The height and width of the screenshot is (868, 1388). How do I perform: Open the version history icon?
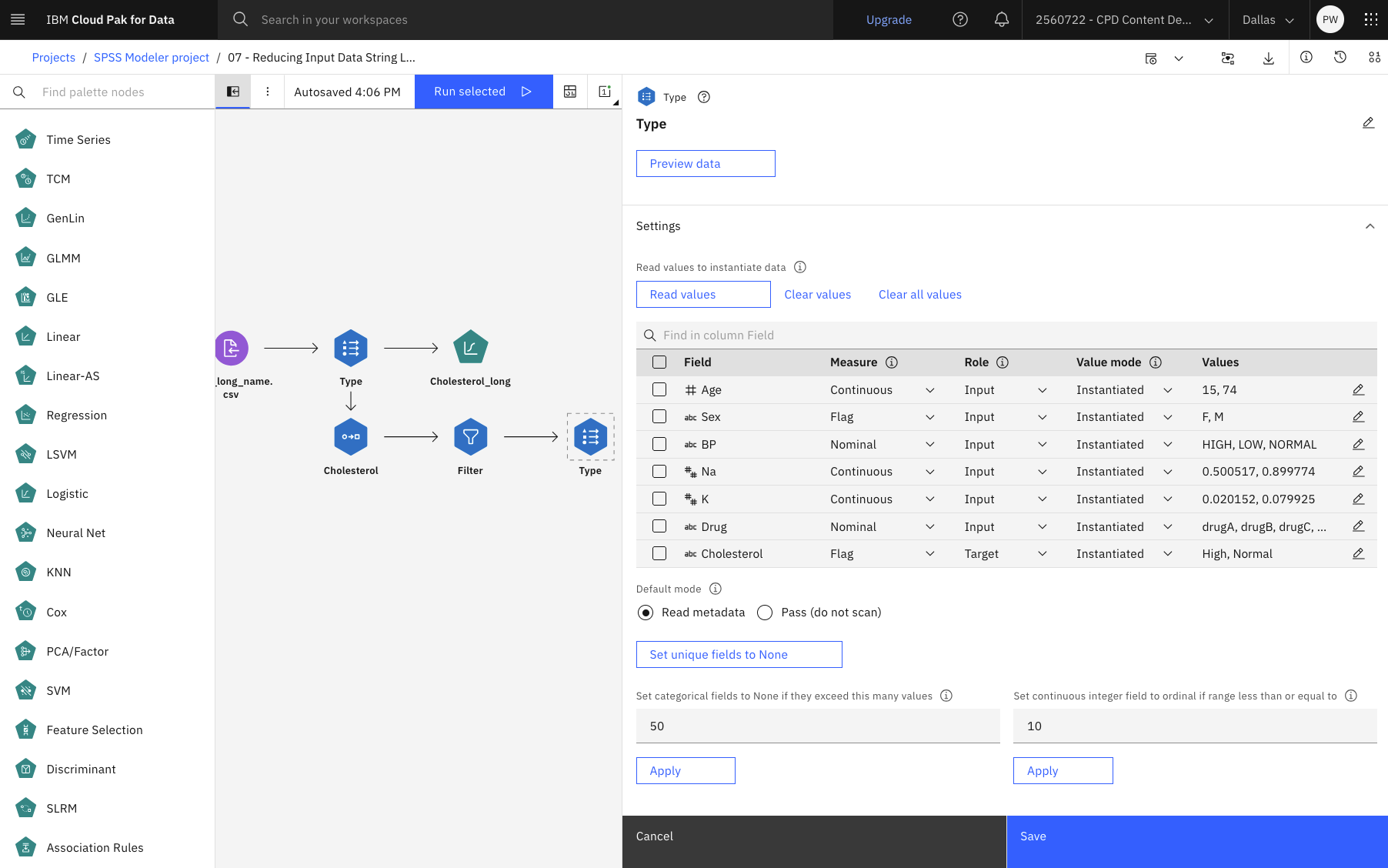pyautogui.click(x=1340, y=57)
